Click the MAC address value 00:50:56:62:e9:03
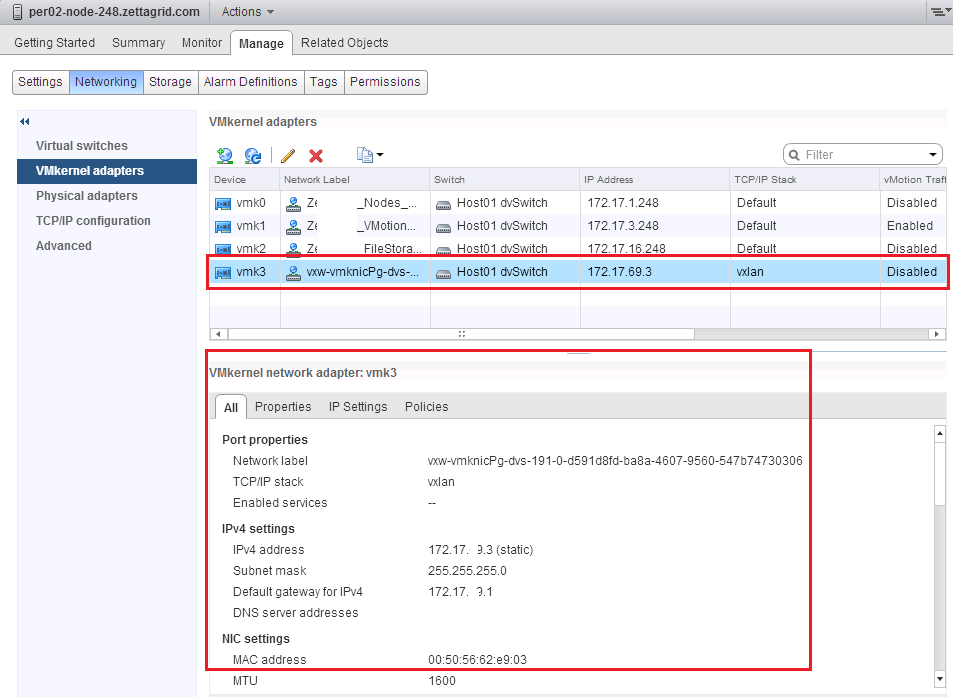Screen dimensions: 953x697 point(477,660)
